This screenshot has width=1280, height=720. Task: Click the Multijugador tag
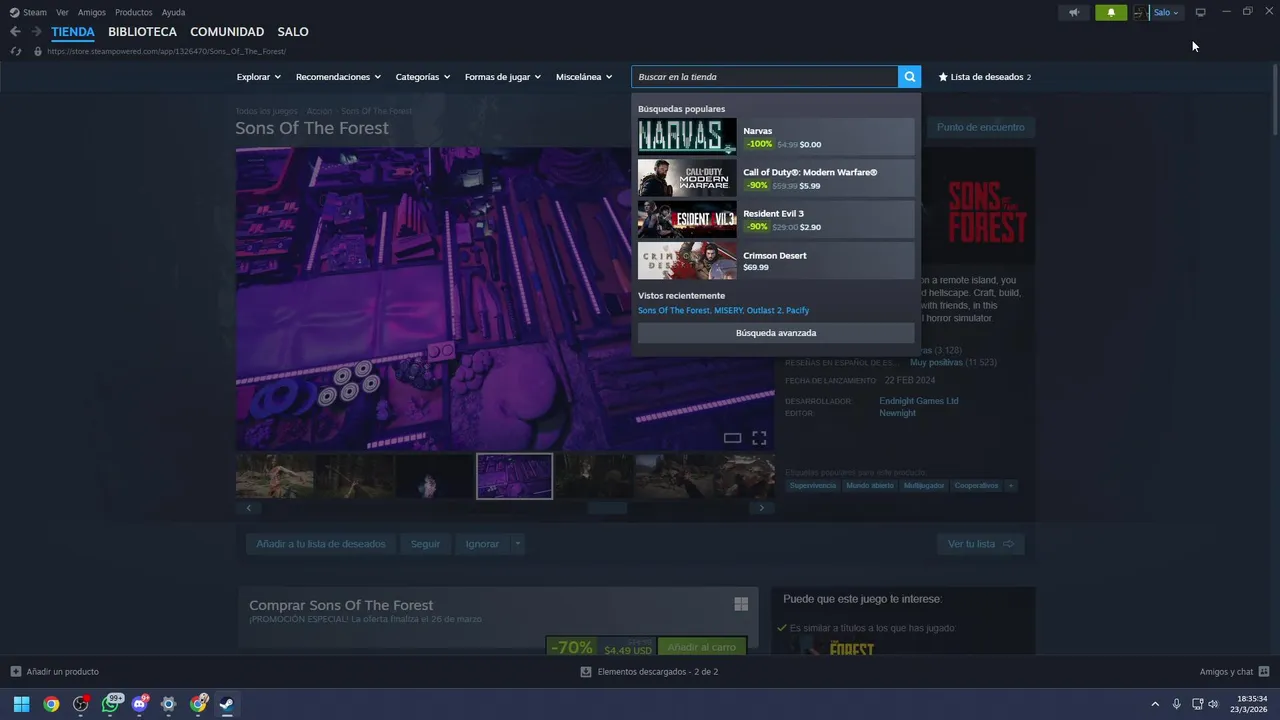(924, 486)
